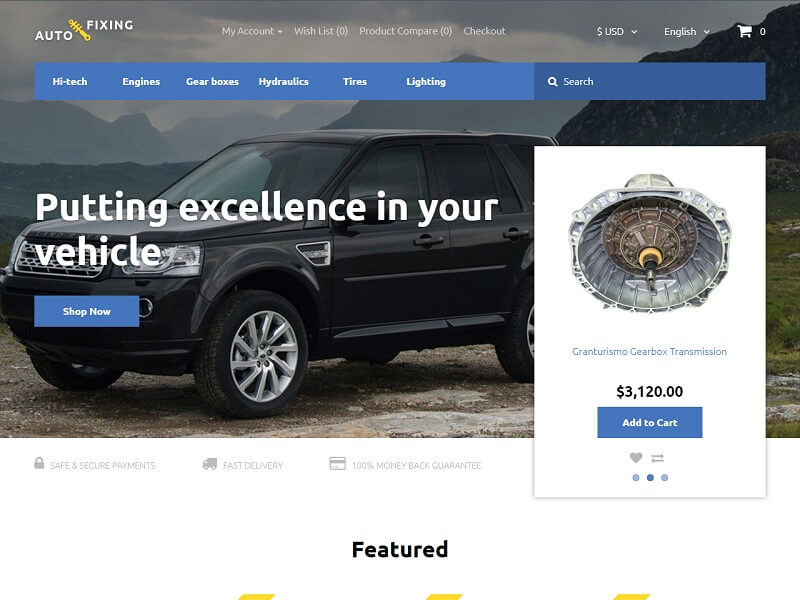800x600 pixels.
Task: Open Granturismo Gearbox Transmission product link
Action: [649, 352]
